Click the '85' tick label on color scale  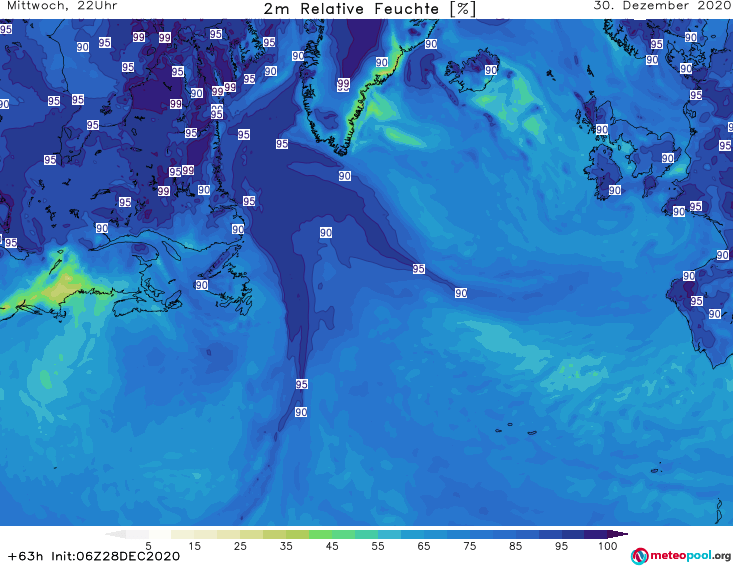pos(516,546)
